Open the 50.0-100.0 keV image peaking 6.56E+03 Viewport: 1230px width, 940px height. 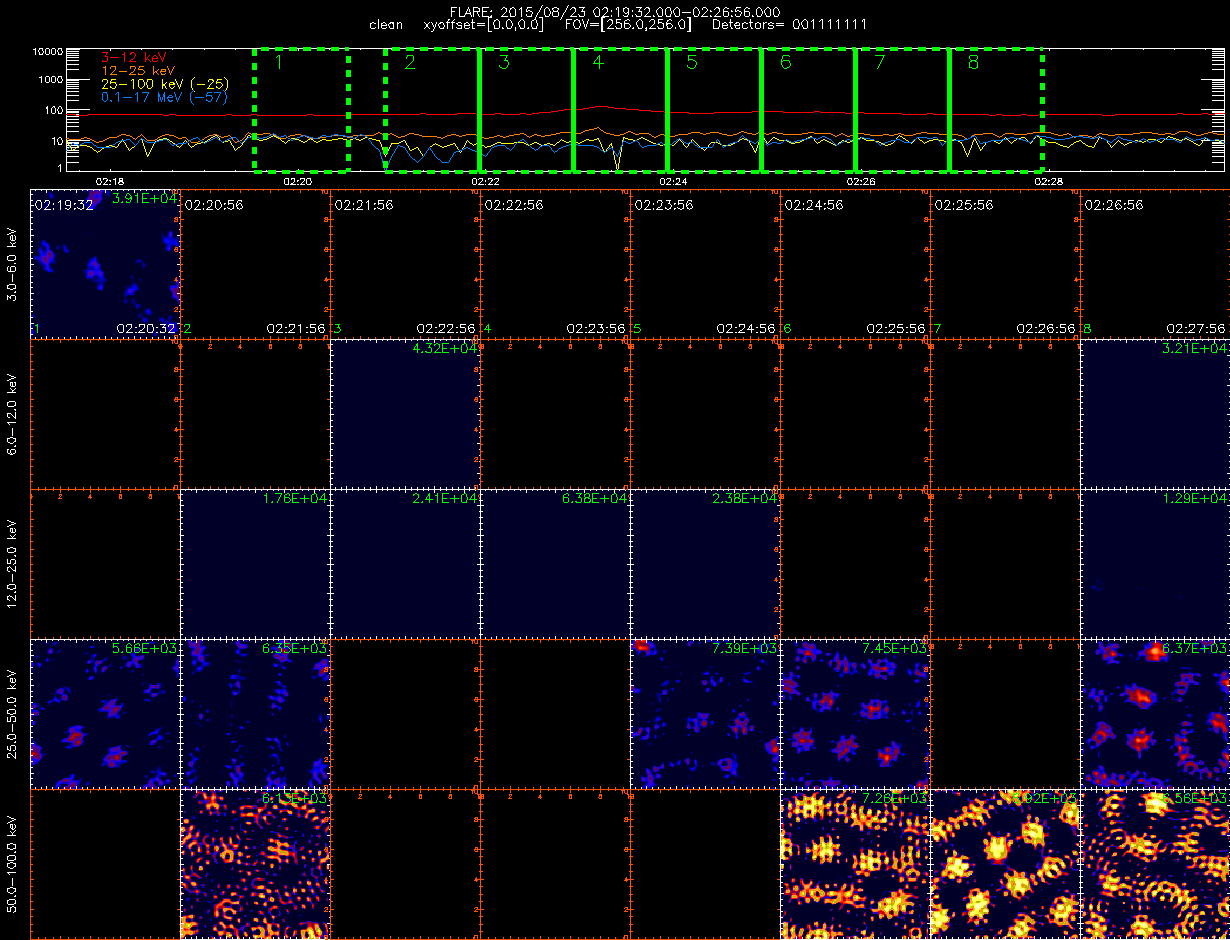(x=1155, y=864)
